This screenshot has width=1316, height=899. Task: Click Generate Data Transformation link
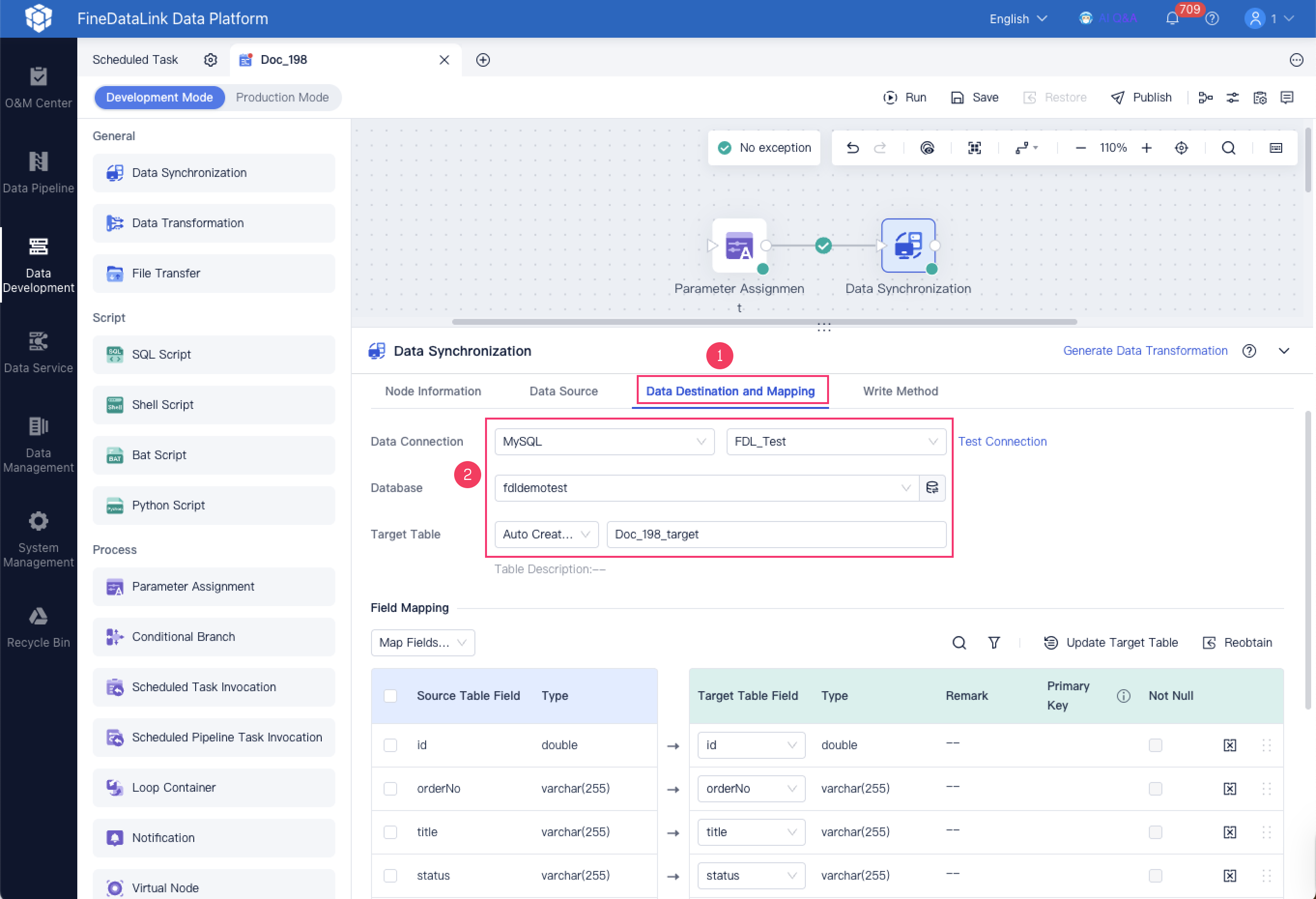click(1144, 350)
